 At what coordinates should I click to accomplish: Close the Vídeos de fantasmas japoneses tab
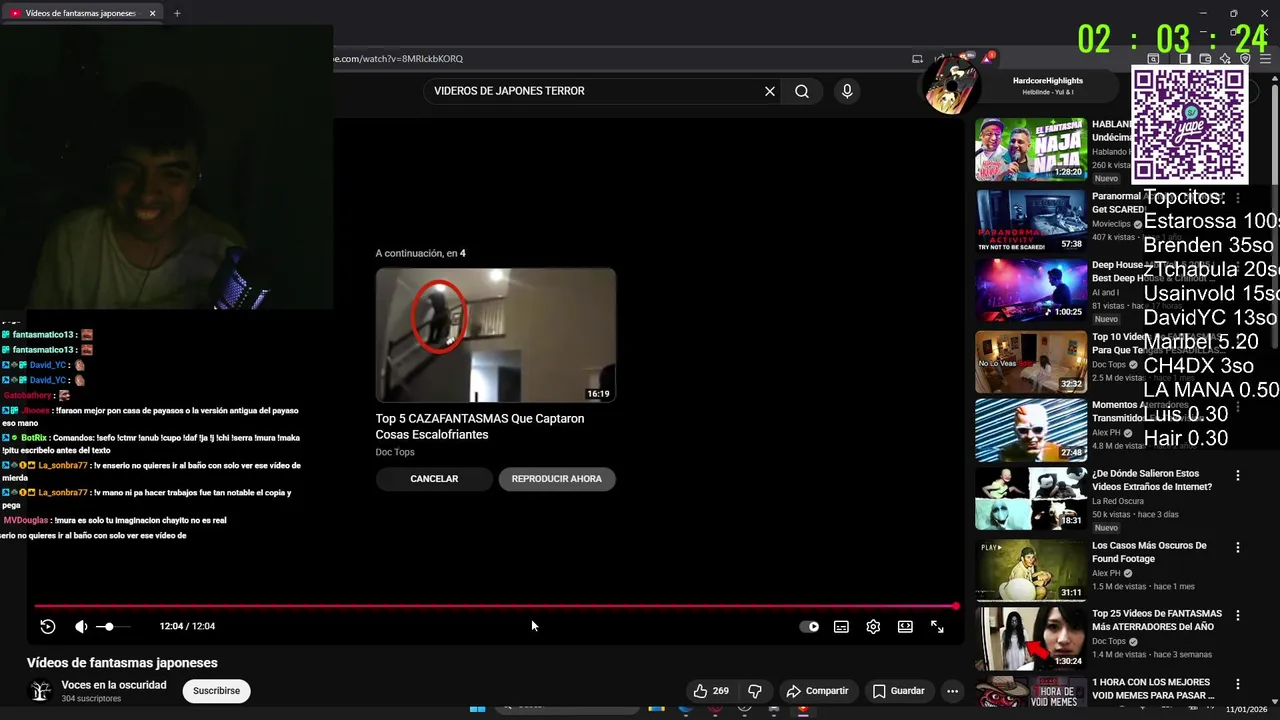pos(152,13)
